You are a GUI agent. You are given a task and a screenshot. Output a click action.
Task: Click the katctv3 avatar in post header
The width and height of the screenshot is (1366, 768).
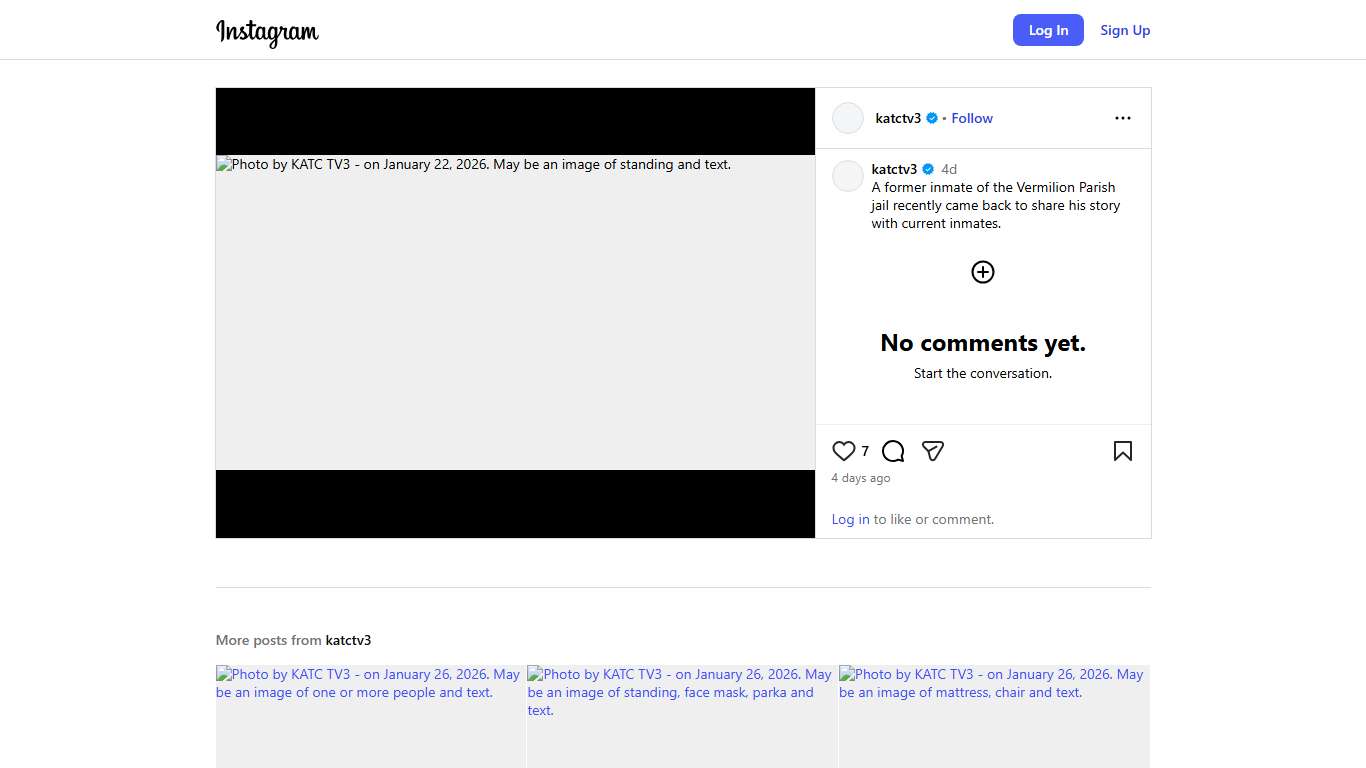848,118
